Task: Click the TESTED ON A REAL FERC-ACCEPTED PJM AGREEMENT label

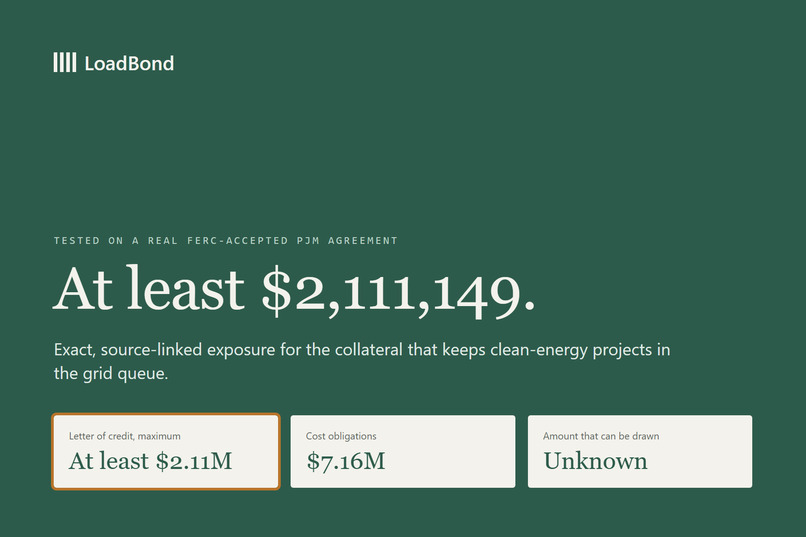Action: pyautogui.click(x=226, y=240)
